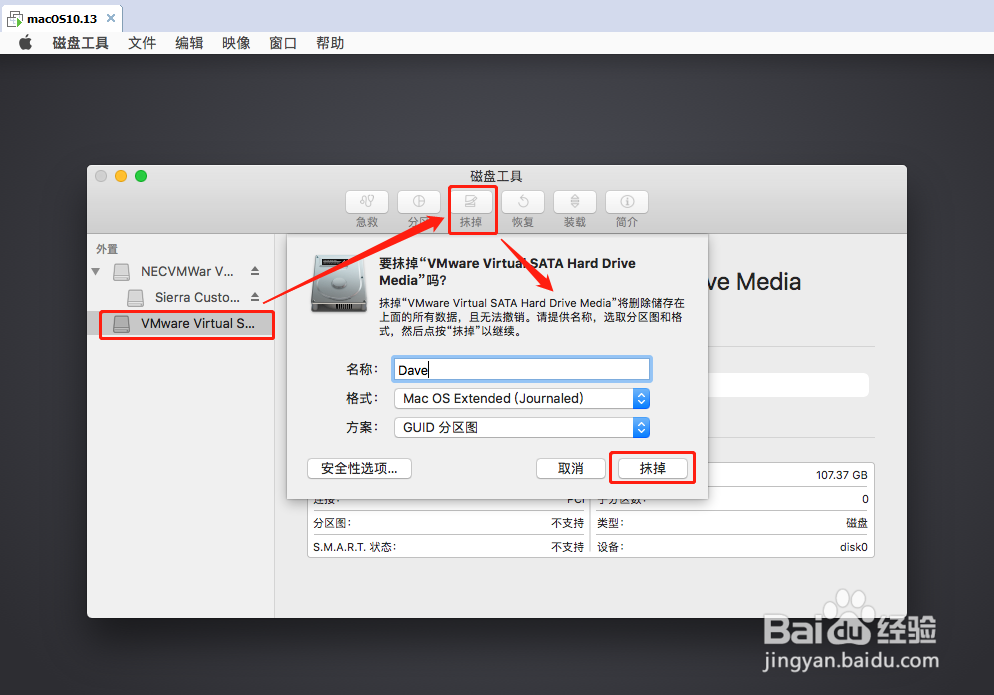The height and width of the screenshot is (695, 994).
Task: Open the 帮助 menu
Action: click(x=330, y=43)
